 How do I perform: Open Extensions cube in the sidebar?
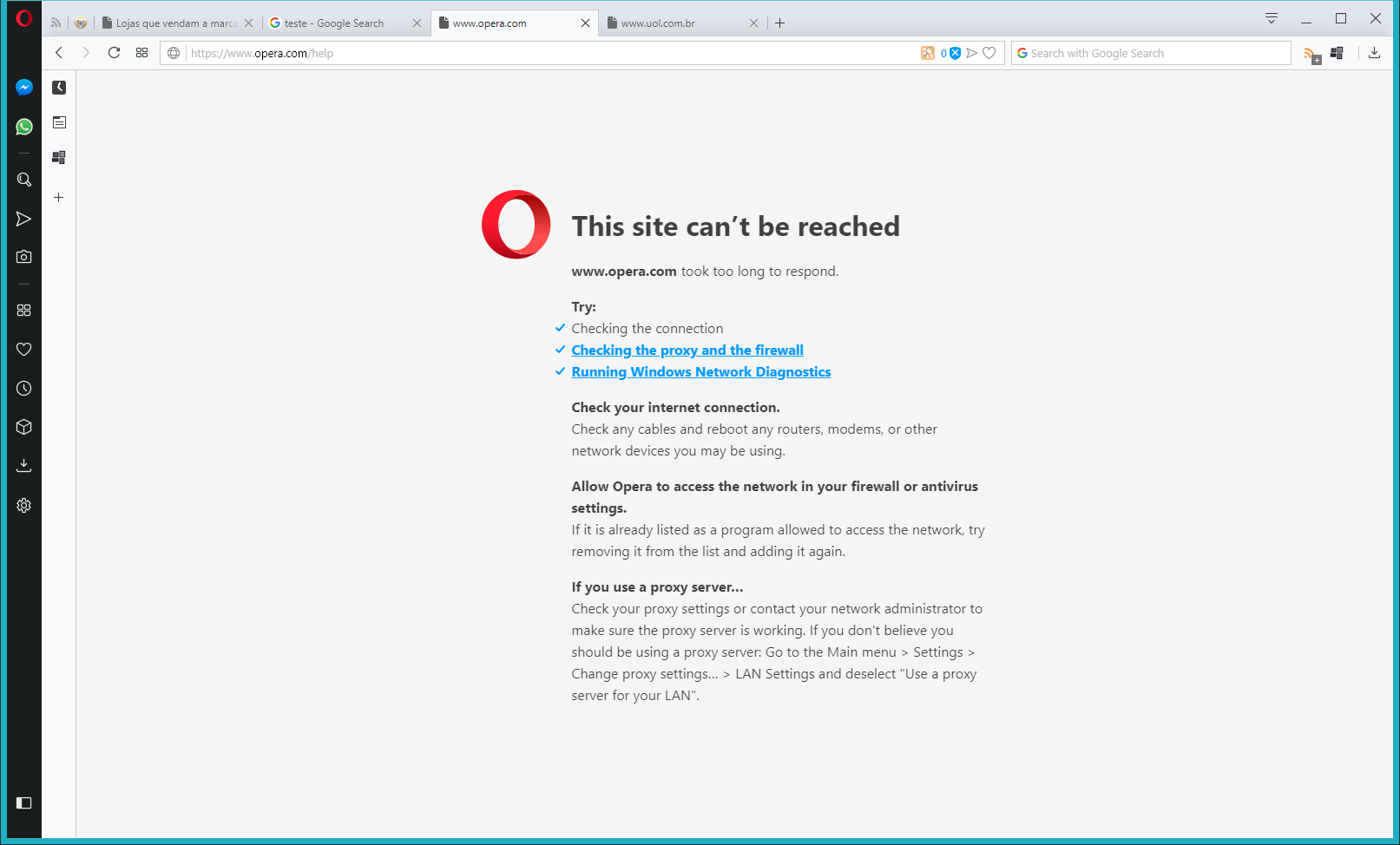pos(24,427)
